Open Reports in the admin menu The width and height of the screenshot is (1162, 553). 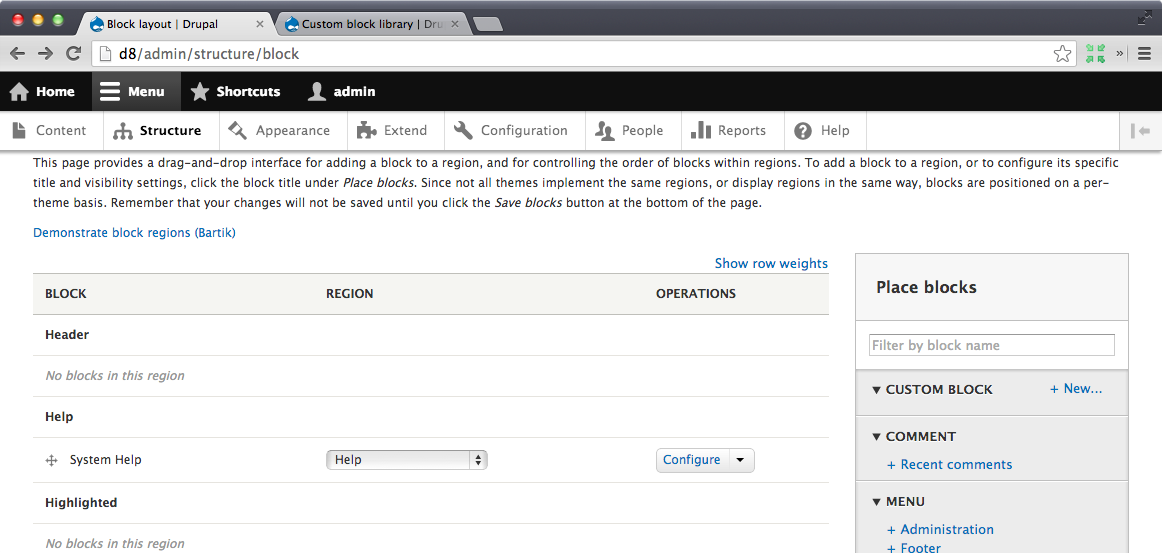(x=732, y=130)
